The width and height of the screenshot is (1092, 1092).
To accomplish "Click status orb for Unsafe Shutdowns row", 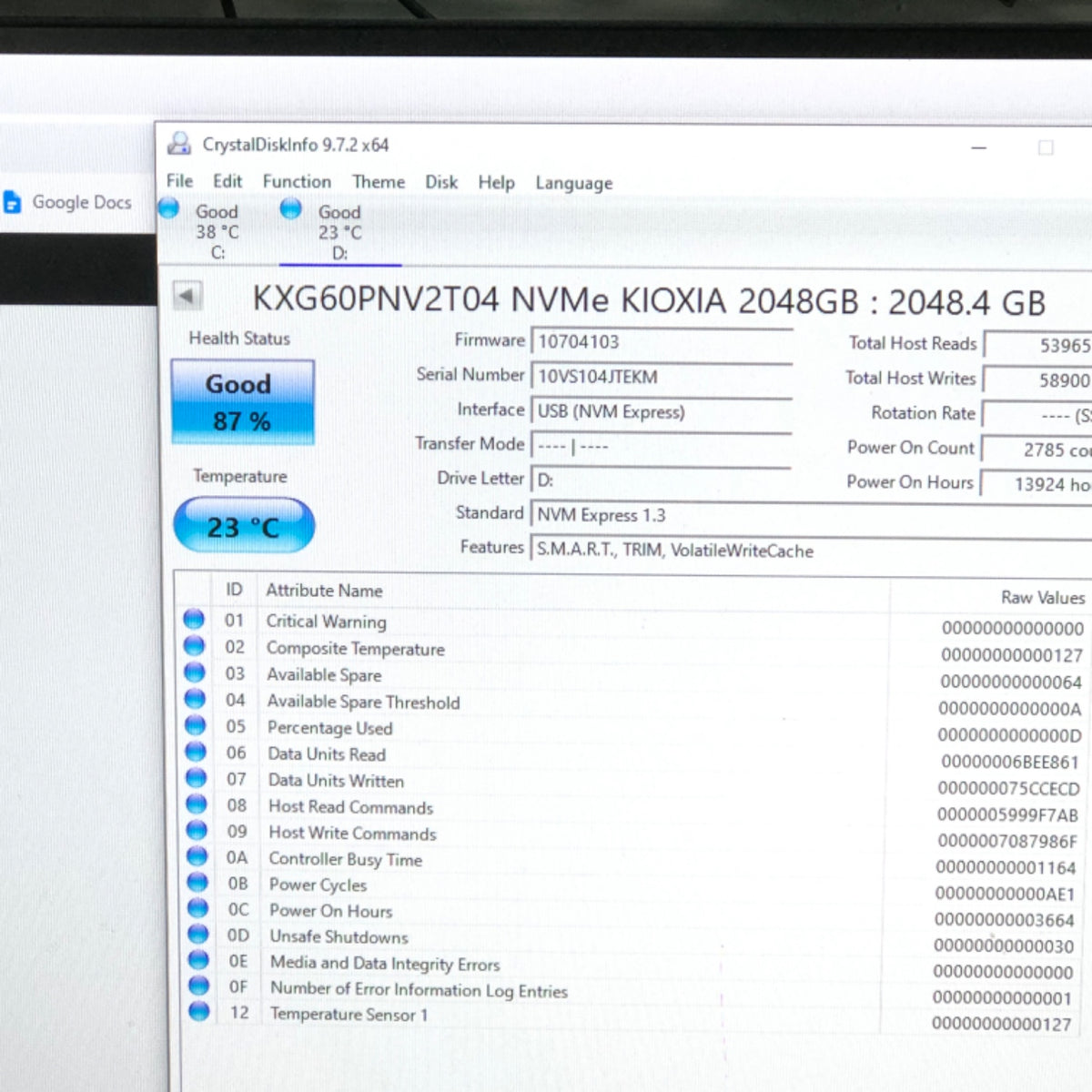I will (x=198, y=934).
